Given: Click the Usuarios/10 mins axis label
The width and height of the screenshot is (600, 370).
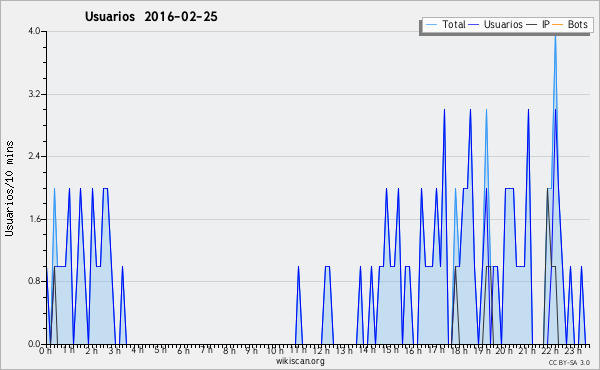Looking at the screenshot, I should pyautogui.click(x=10, y=188).
